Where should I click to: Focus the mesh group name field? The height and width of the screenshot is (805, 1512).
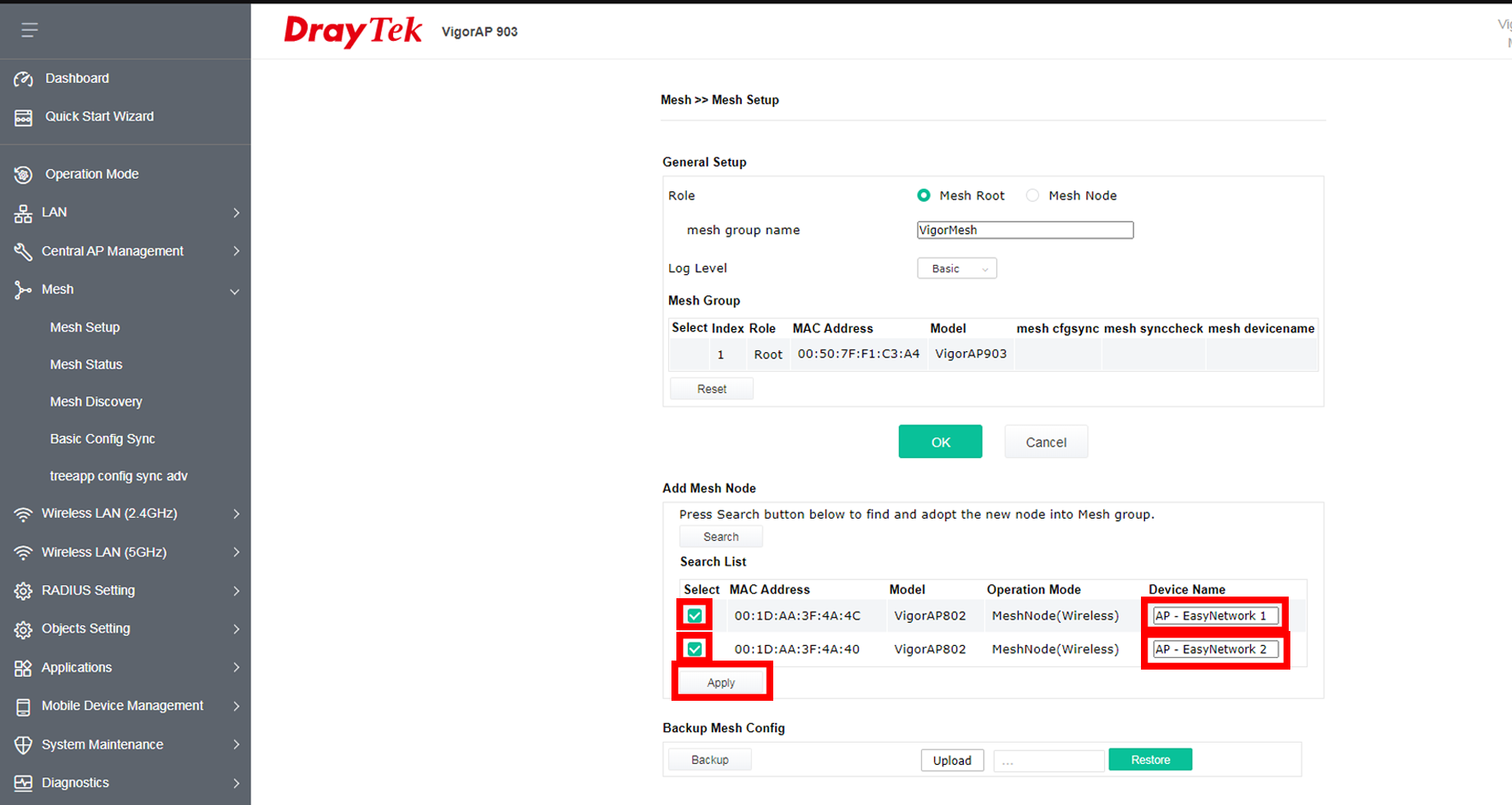(1025, 230)
